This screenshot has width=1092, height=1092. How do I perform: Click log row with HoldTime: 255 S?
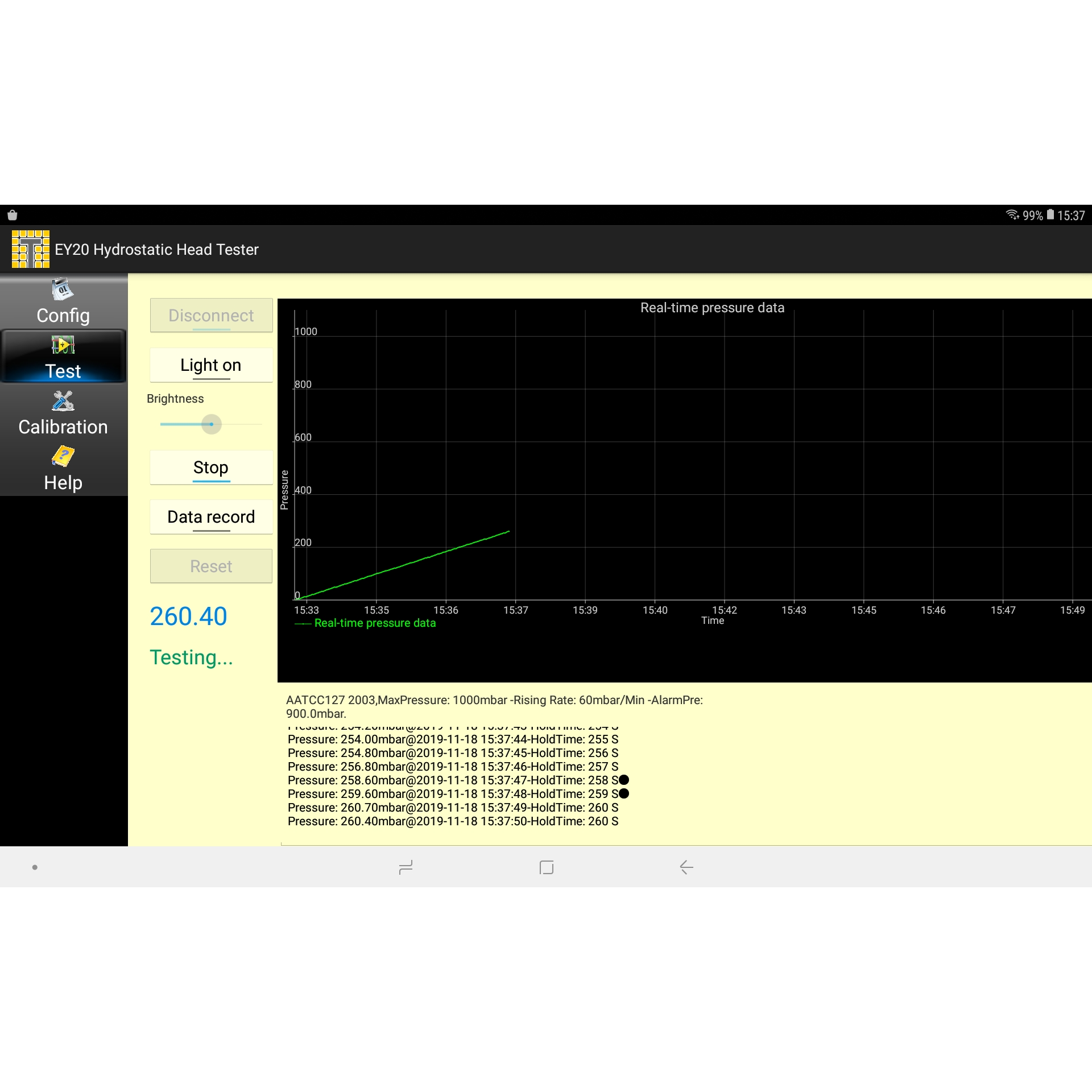tap(453, 739)
